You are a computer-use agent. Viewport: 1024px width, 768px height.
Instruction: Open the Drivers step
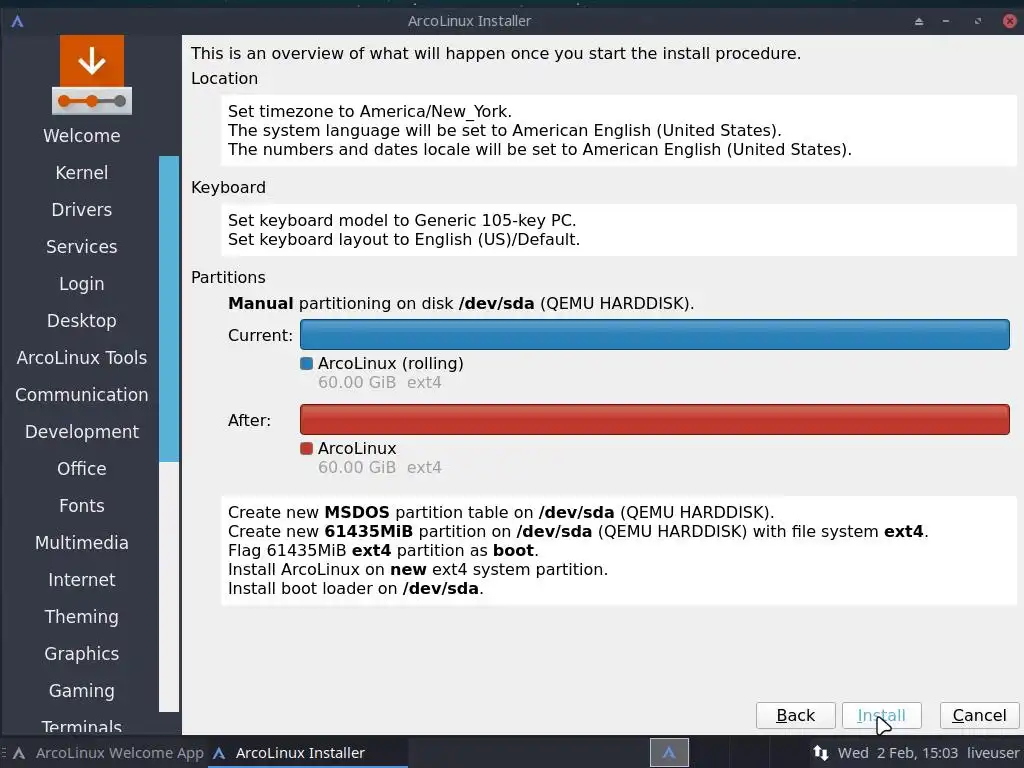click(x=82, y=210)
